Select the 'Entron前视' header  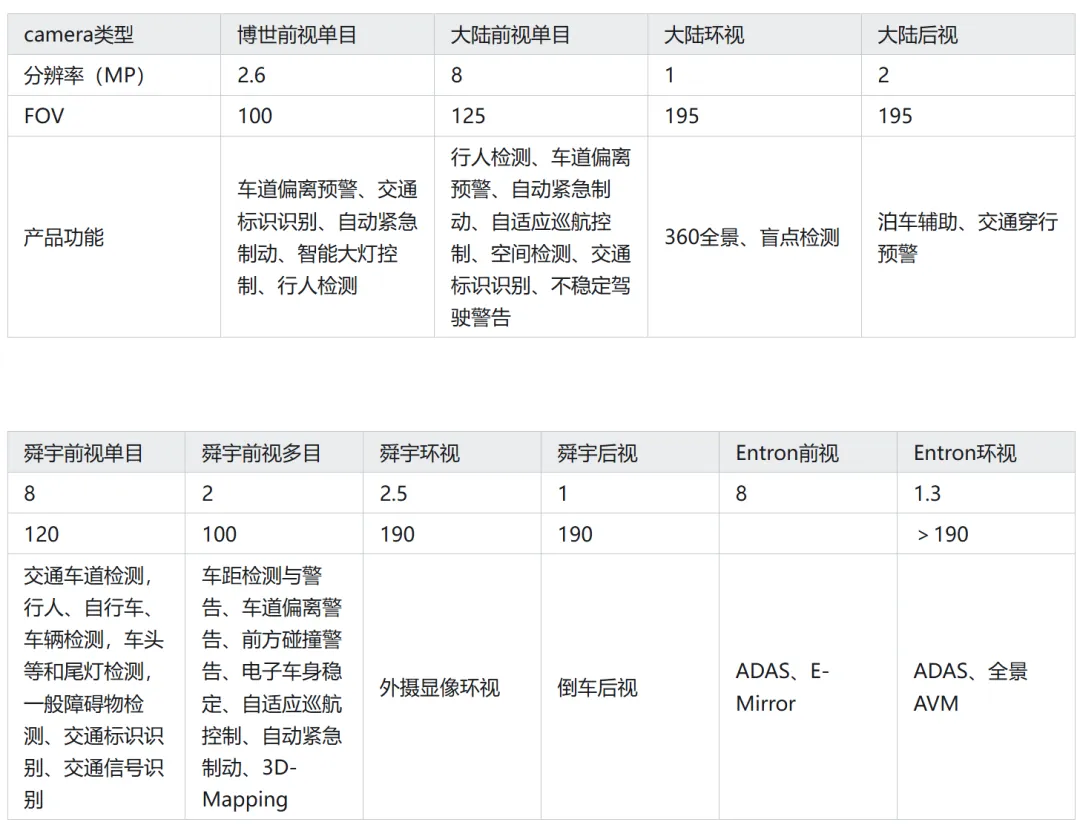click(808, 452)
